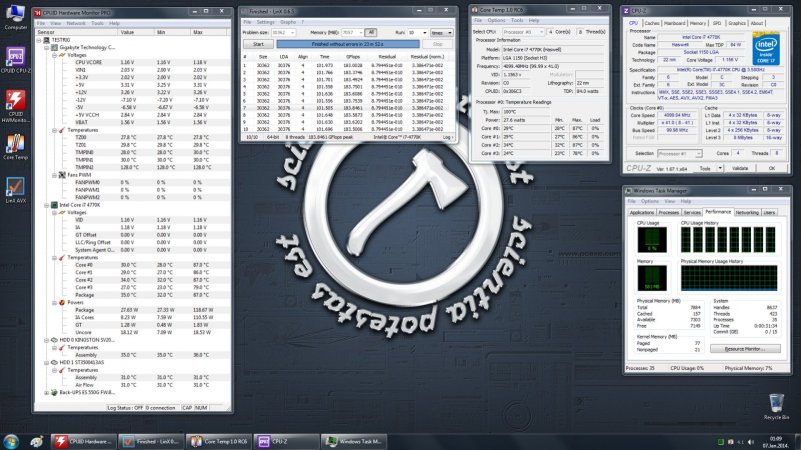Open the Problem size dropdown in LinX
This screenshot has width=801, height=450.
point(292,33)
